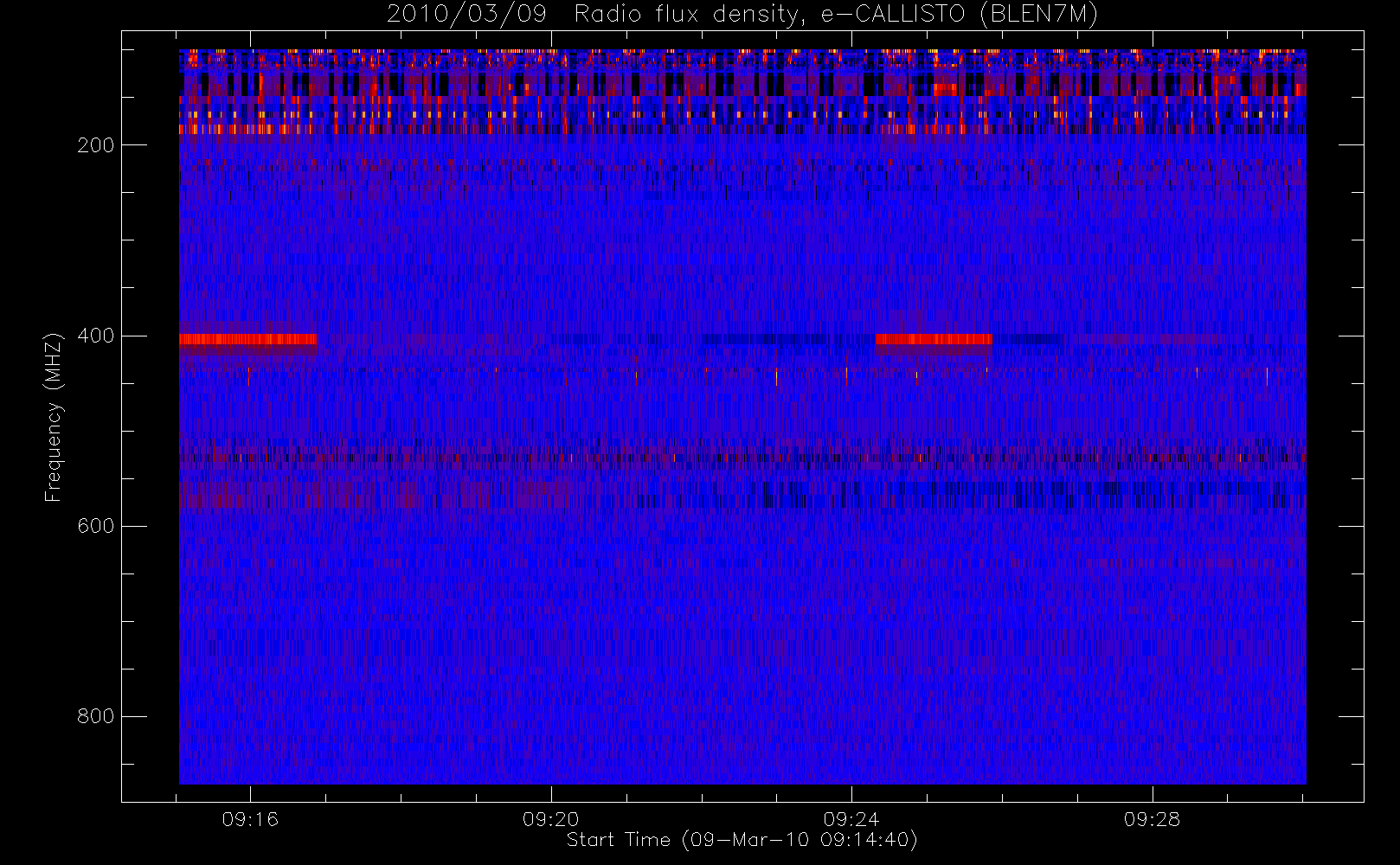Click the 09:20 time tick label

(550, 819)
